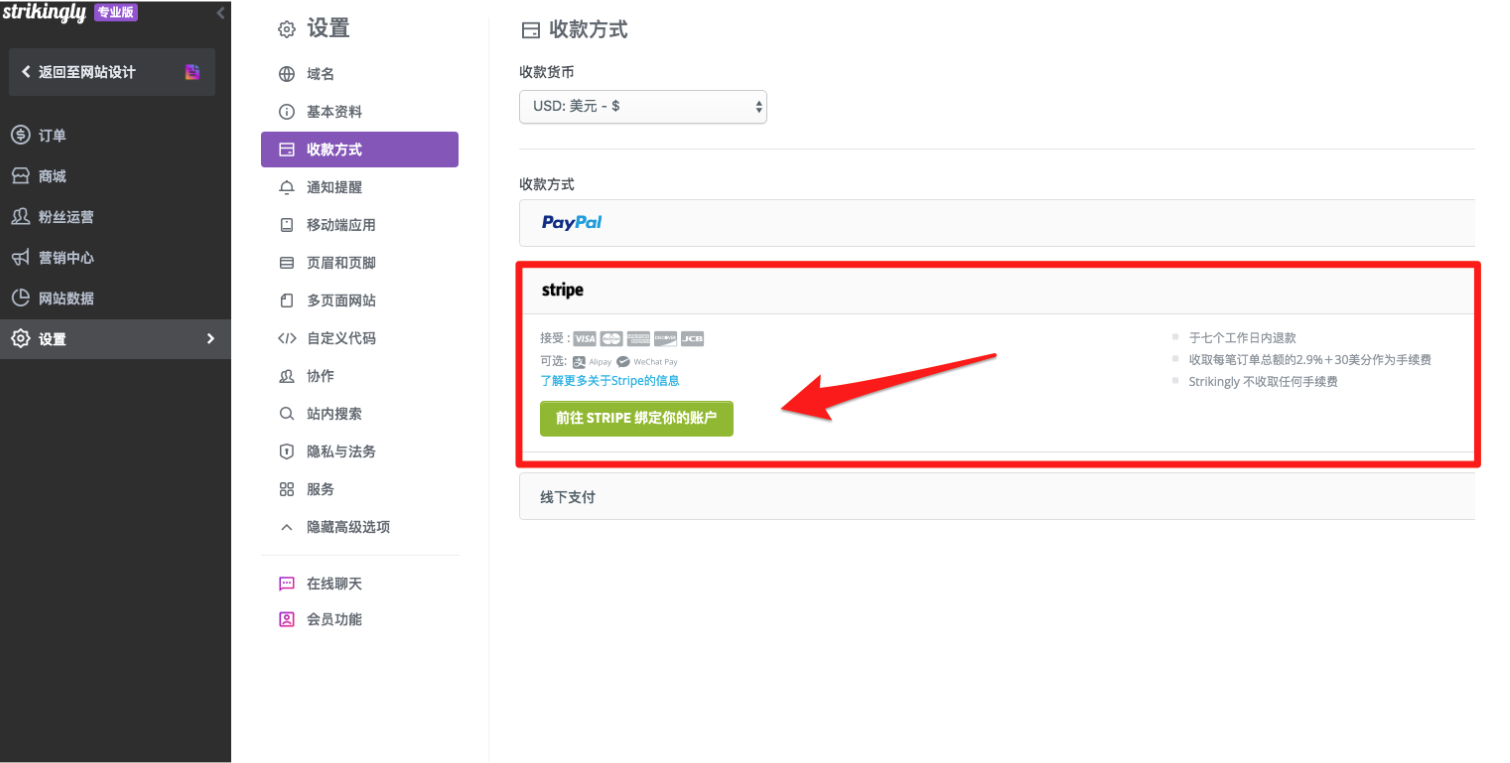Open the 订单 orders section in the sidebar
This screenshot has height=763, width=1510.
[x=50, y=134]
